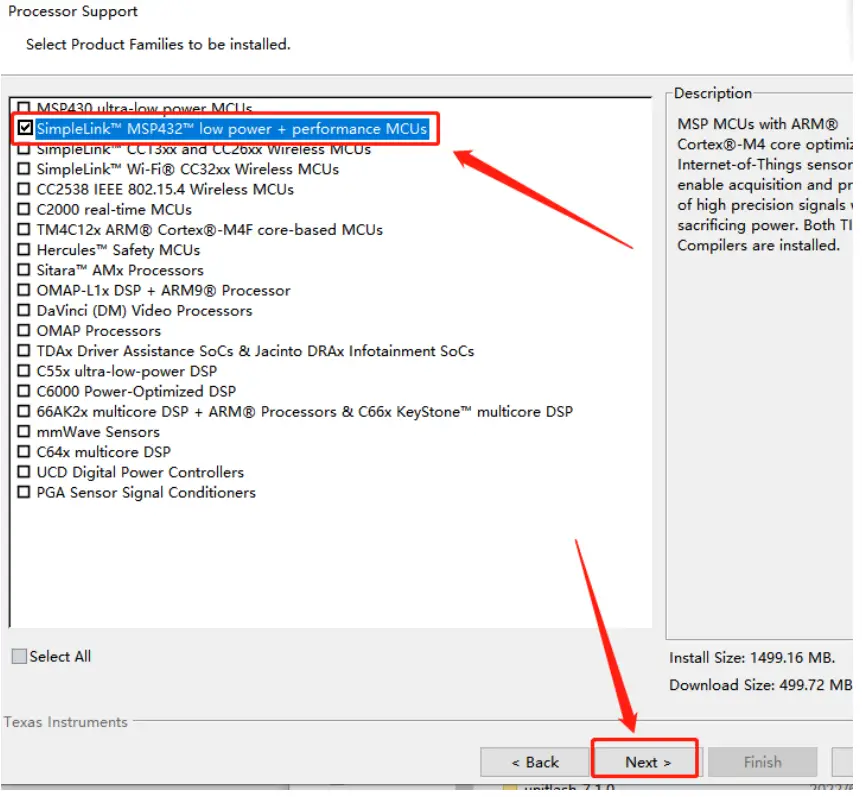Tick C64x multicore DSP checkbox

point(24,452)
